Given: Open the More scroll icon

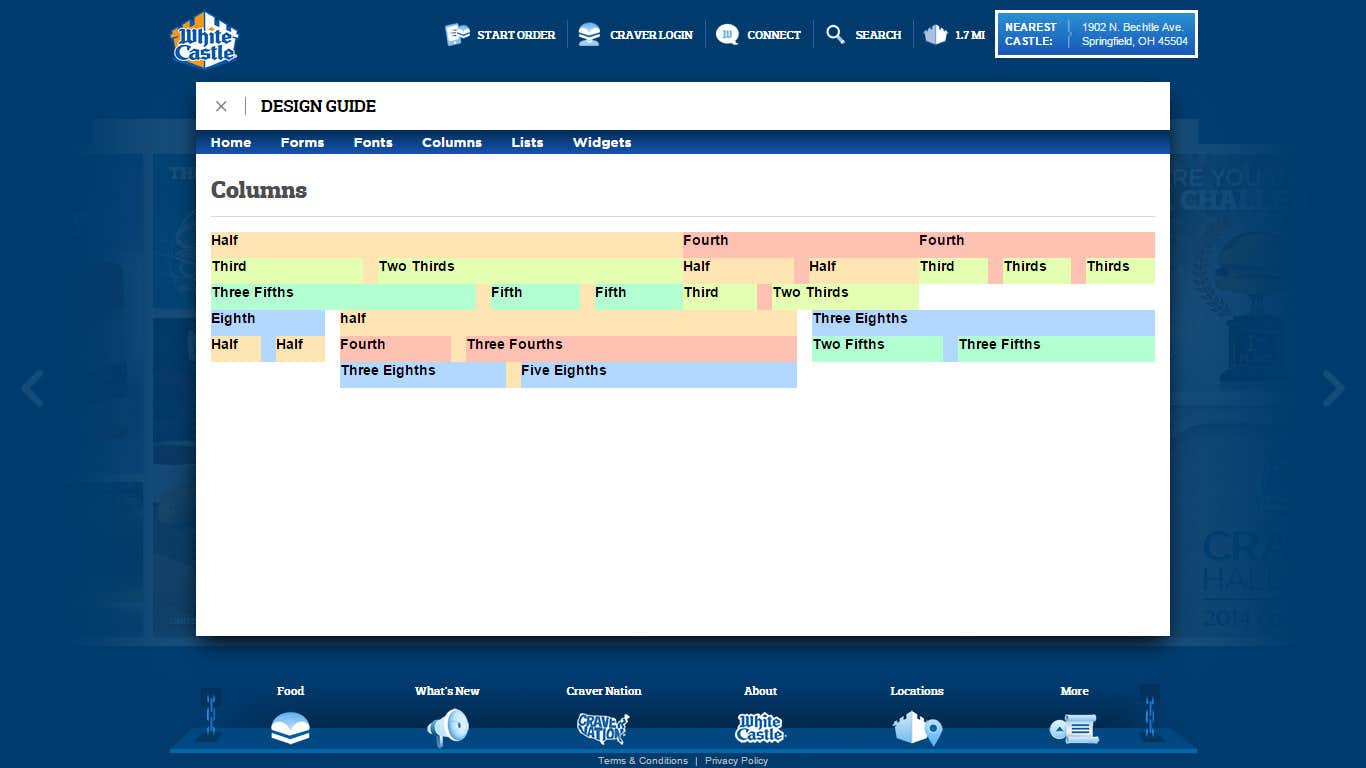Looking at the screenshot, I should point(1074,728).
